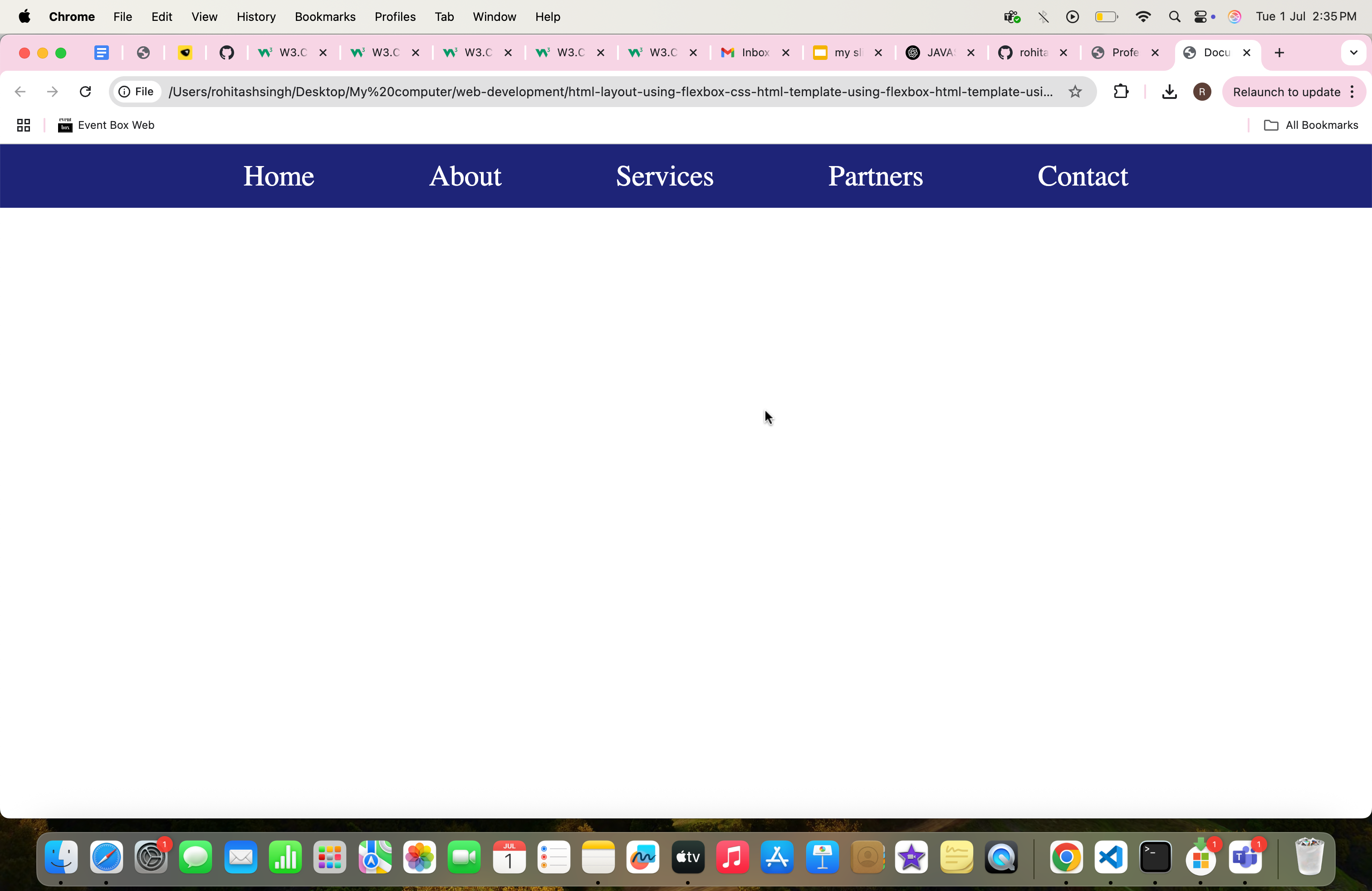Bookmark this page with star icon
This screenshot has width=1372, height=891.
pyautogui.click(x=1075, y=92)
